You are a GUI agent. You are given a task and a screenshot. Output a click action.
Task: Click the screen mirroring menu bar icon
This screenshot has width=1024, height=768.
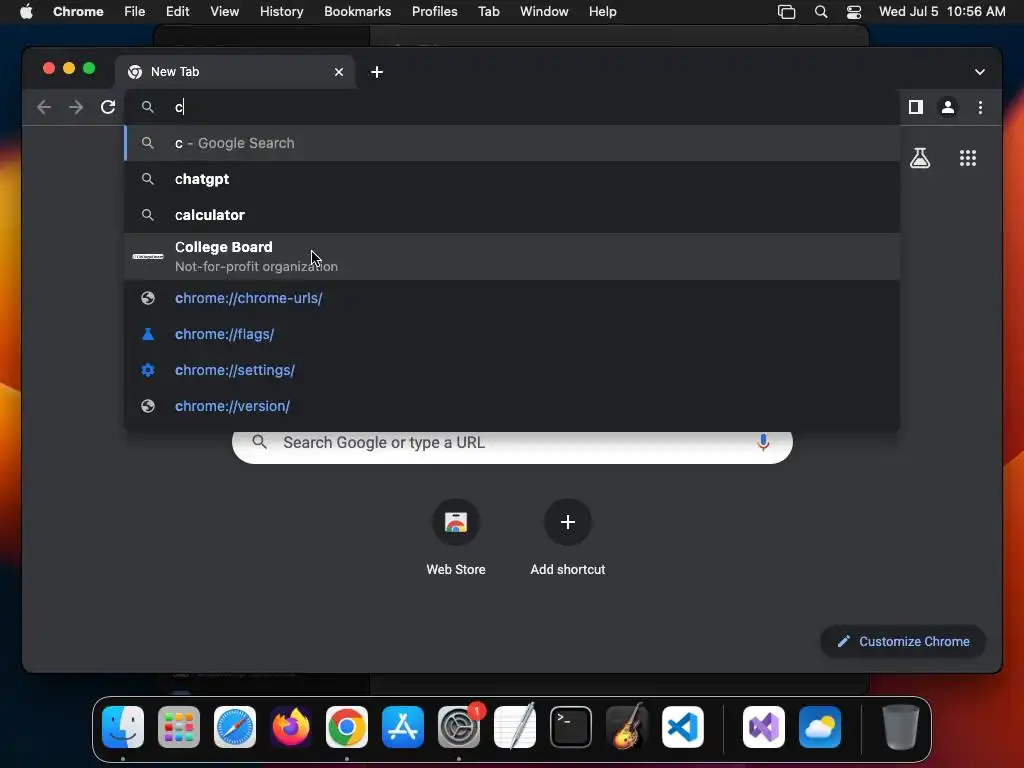pyautogui.click(x=786, y=12)
